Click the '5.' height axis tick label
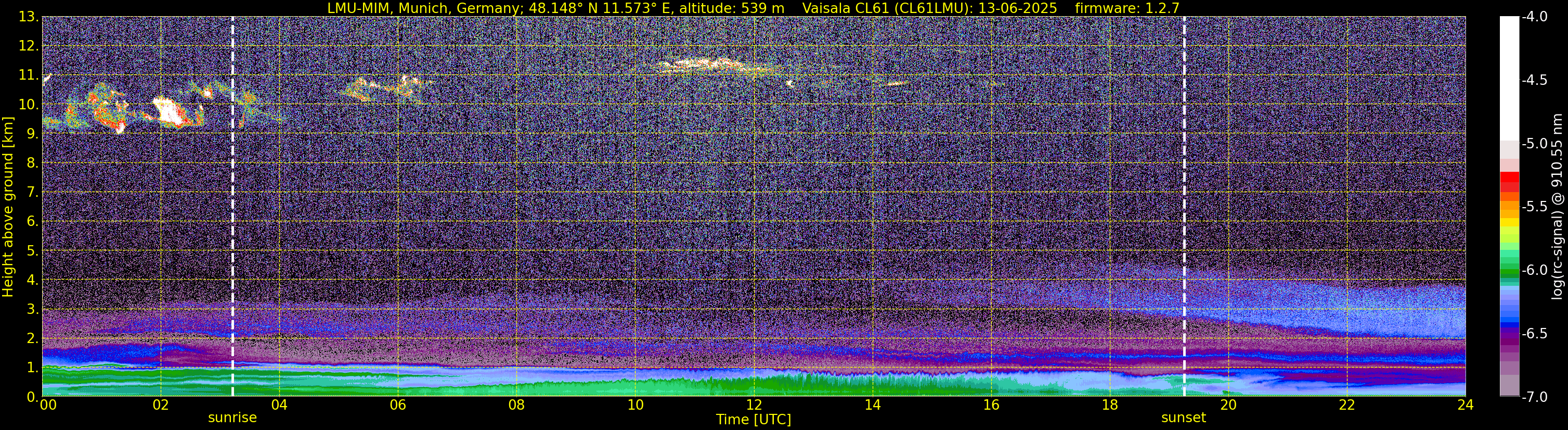The image size is (1568, 430). (32, 251)
